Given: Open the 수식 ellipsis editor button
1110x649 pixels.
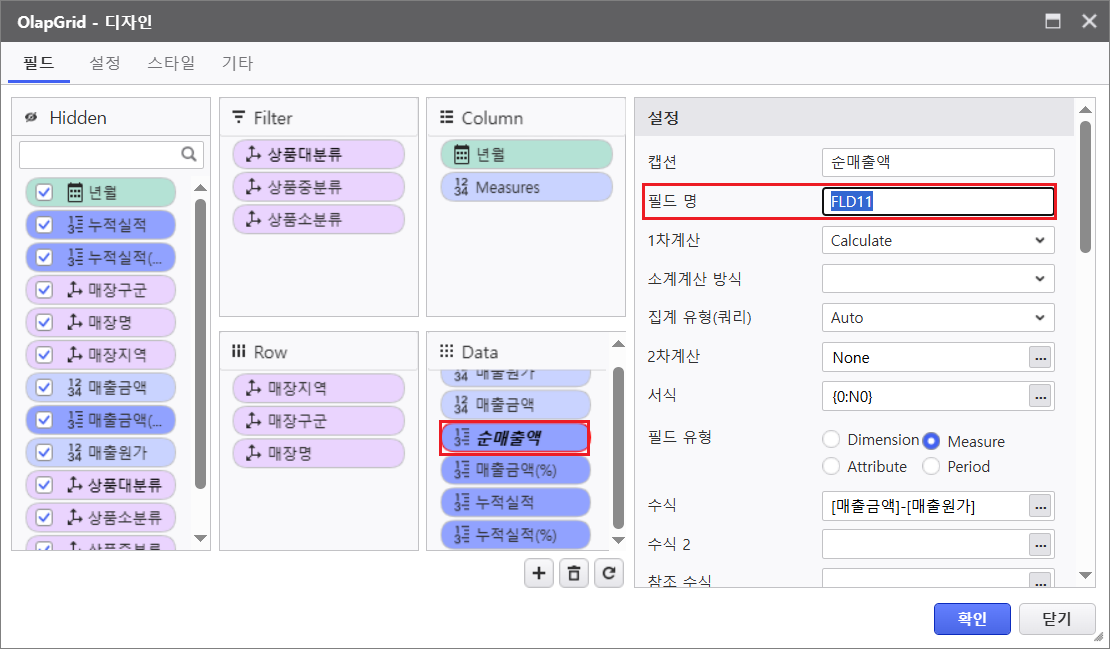Looking at the screenshot, I should pos(1041,506).
